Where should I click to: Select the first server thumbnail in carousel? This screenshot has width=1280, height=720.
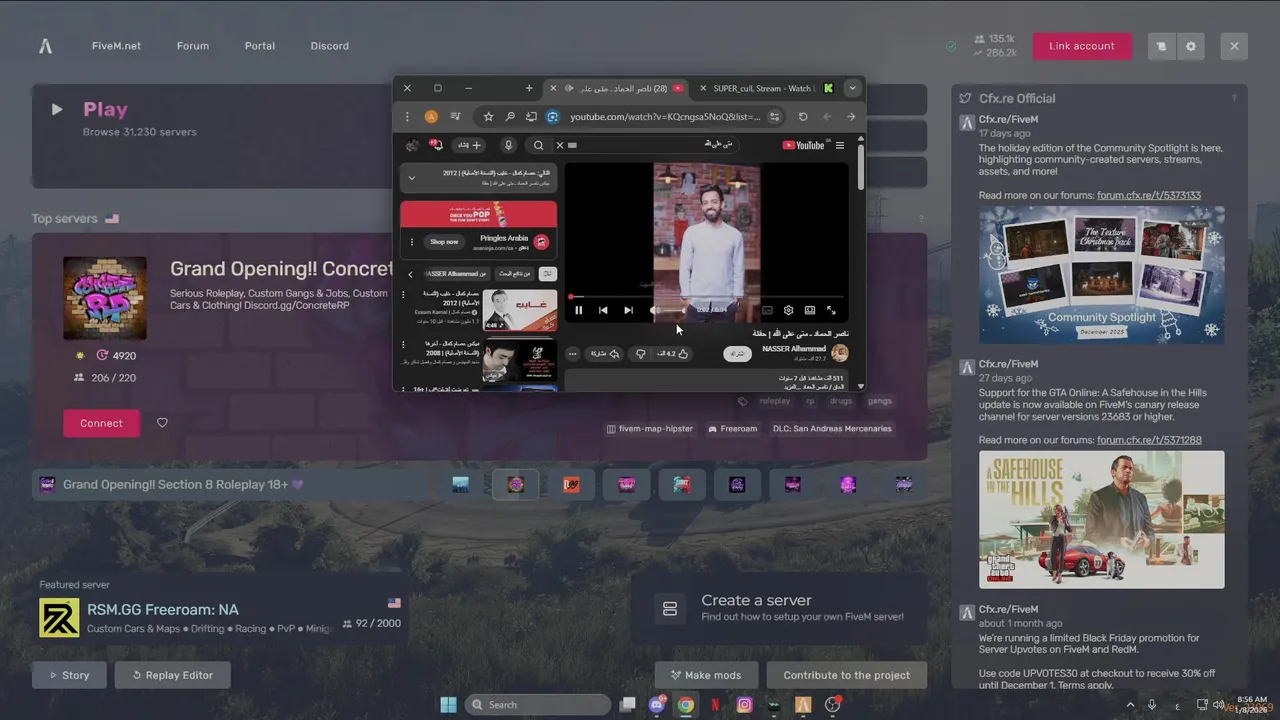click(460, 485)
